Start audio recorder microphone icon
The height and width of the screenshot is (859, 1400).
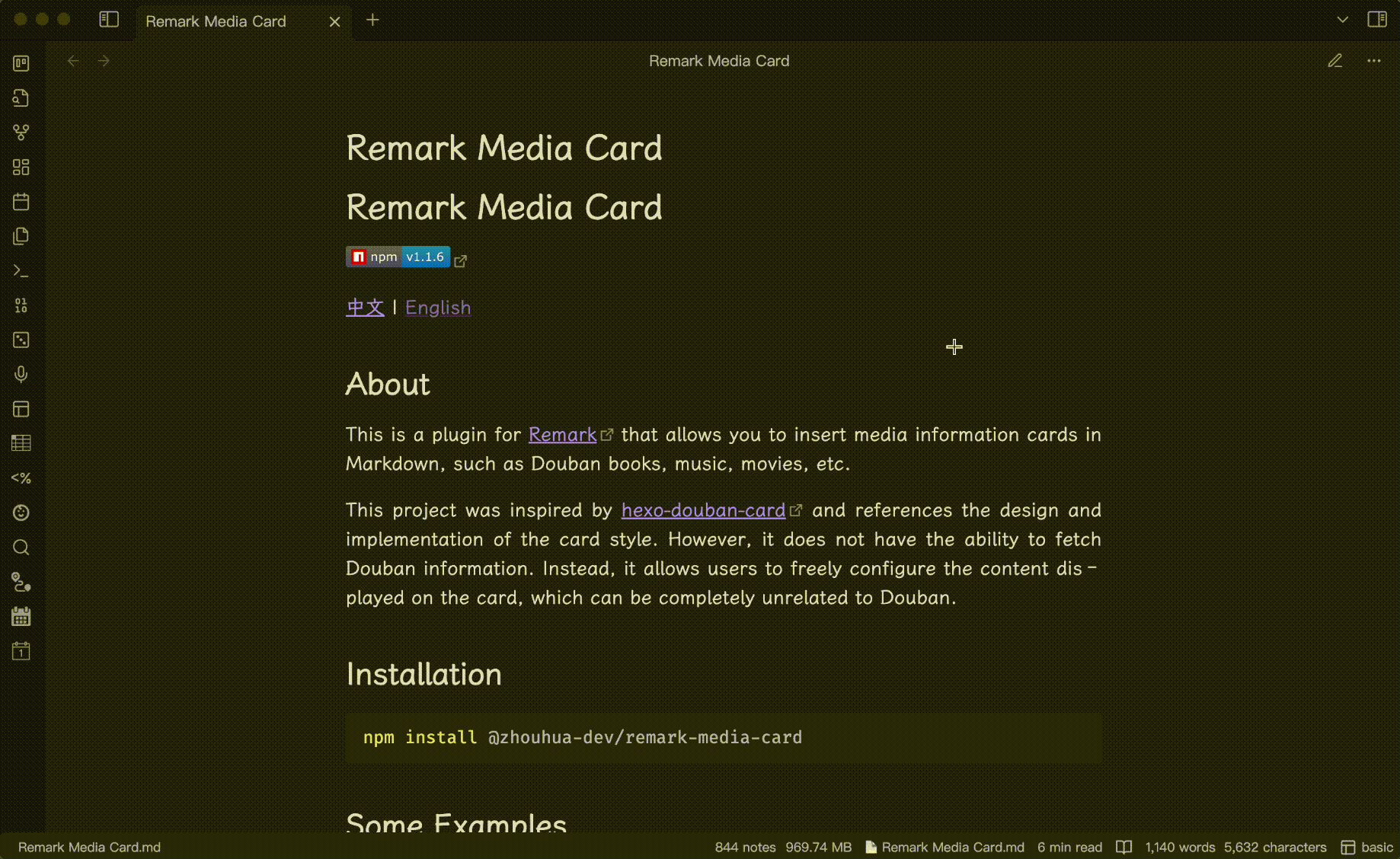pos(21,374)
